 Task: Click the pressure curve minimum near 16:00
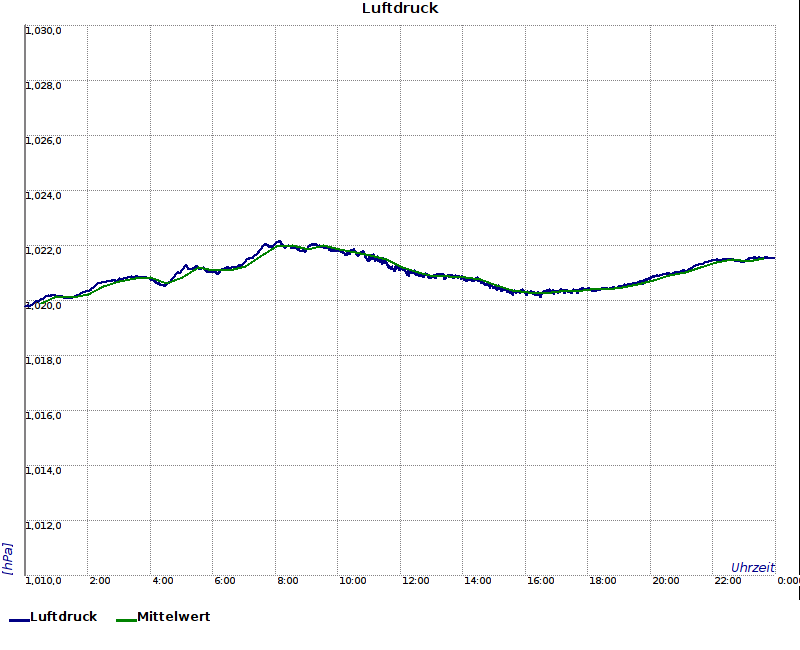click(540, 295)
